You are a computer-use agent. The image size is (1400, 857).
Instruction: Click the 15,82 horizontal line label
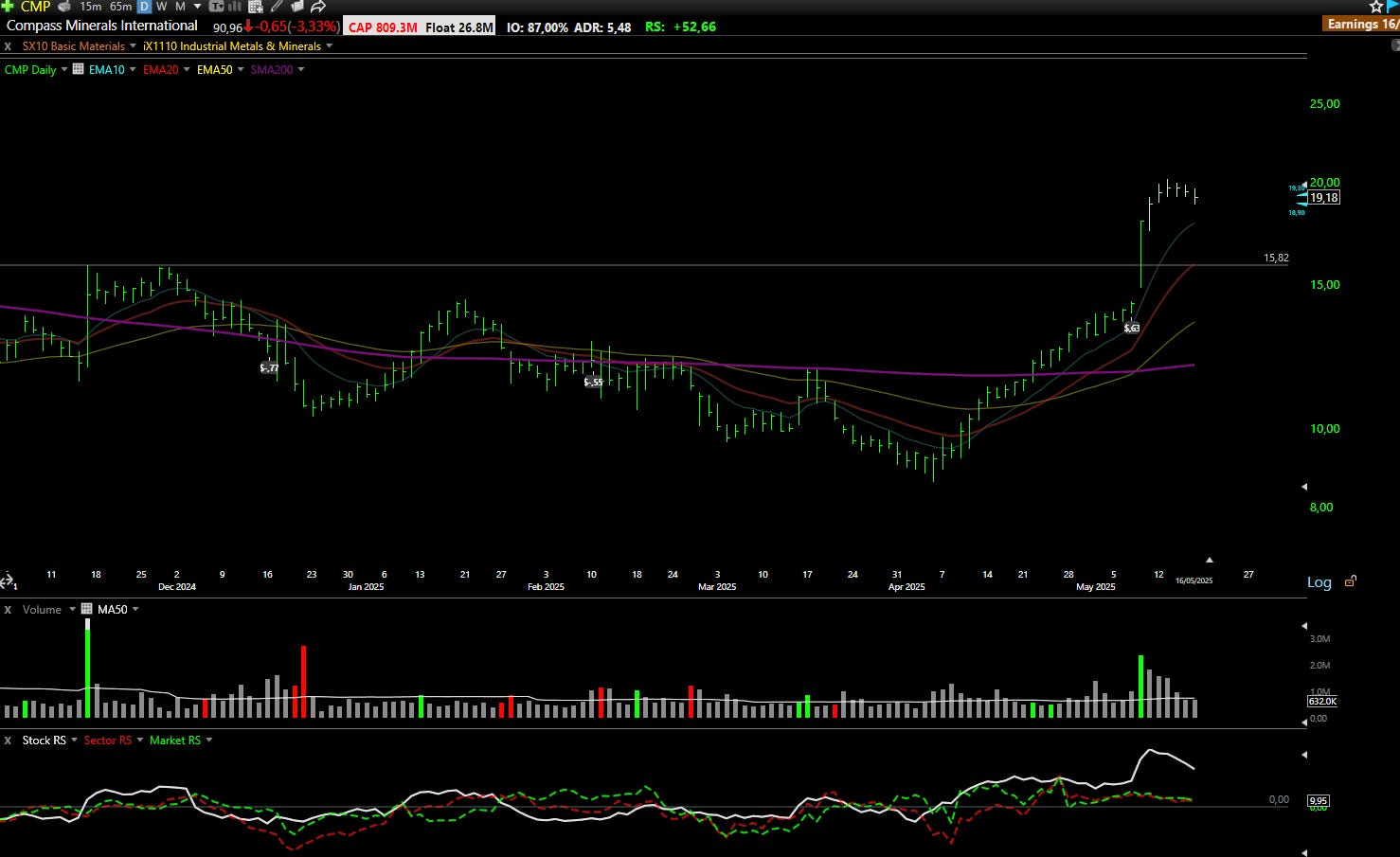click(x=1276, y=258)
